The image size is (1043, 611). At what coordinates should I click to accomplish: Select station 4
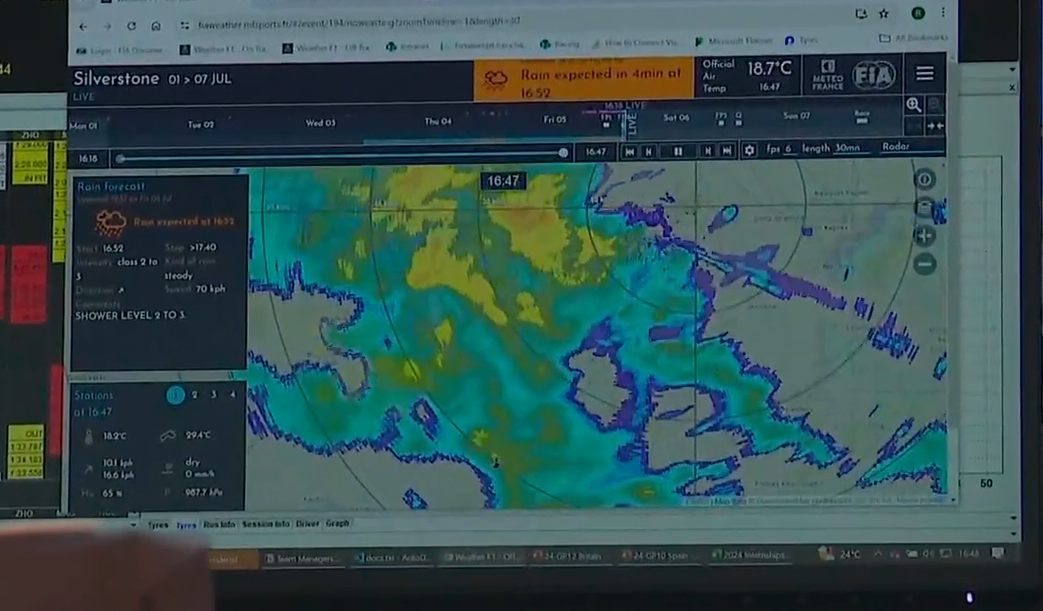[x=233, y=395]
